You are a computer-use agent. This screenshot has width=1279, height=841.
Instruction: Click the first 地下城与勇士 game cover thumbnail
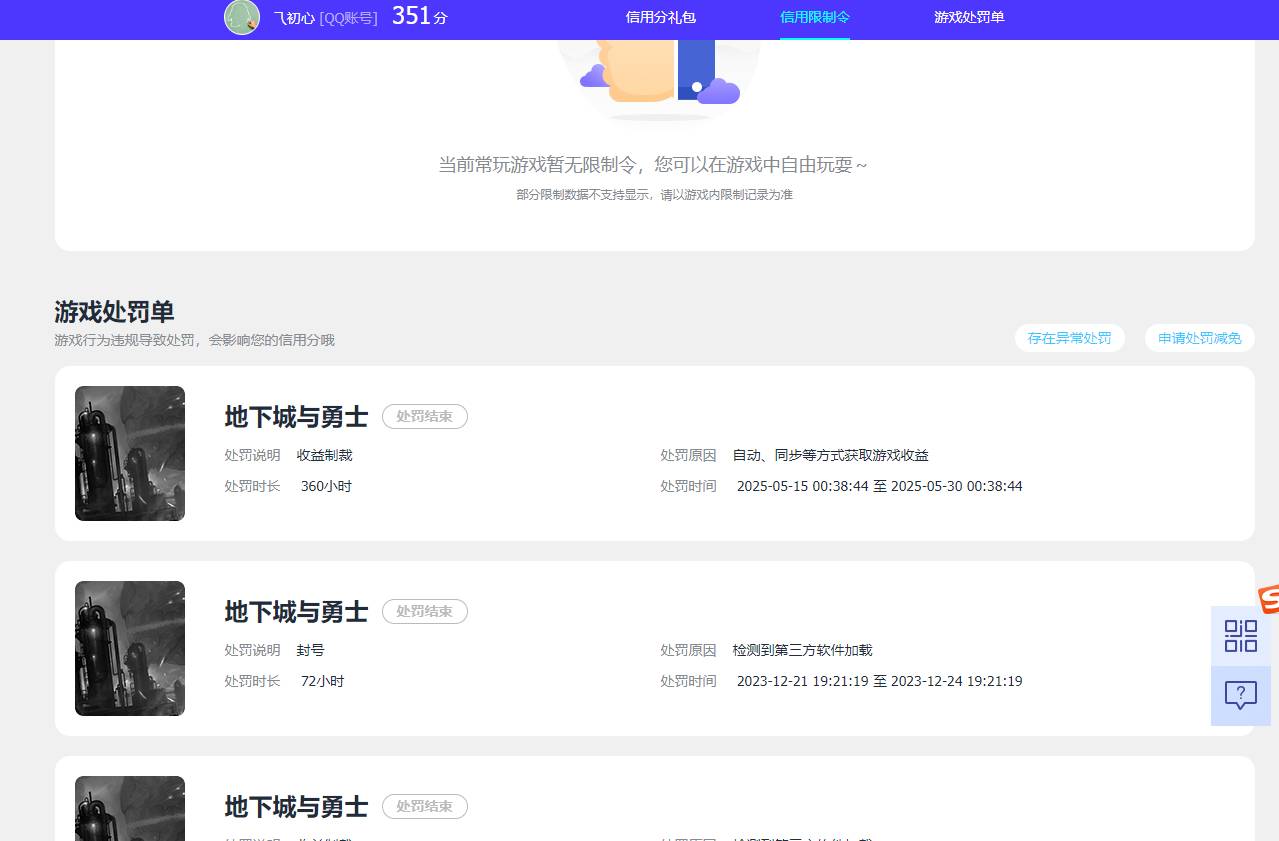coord(129,453)
